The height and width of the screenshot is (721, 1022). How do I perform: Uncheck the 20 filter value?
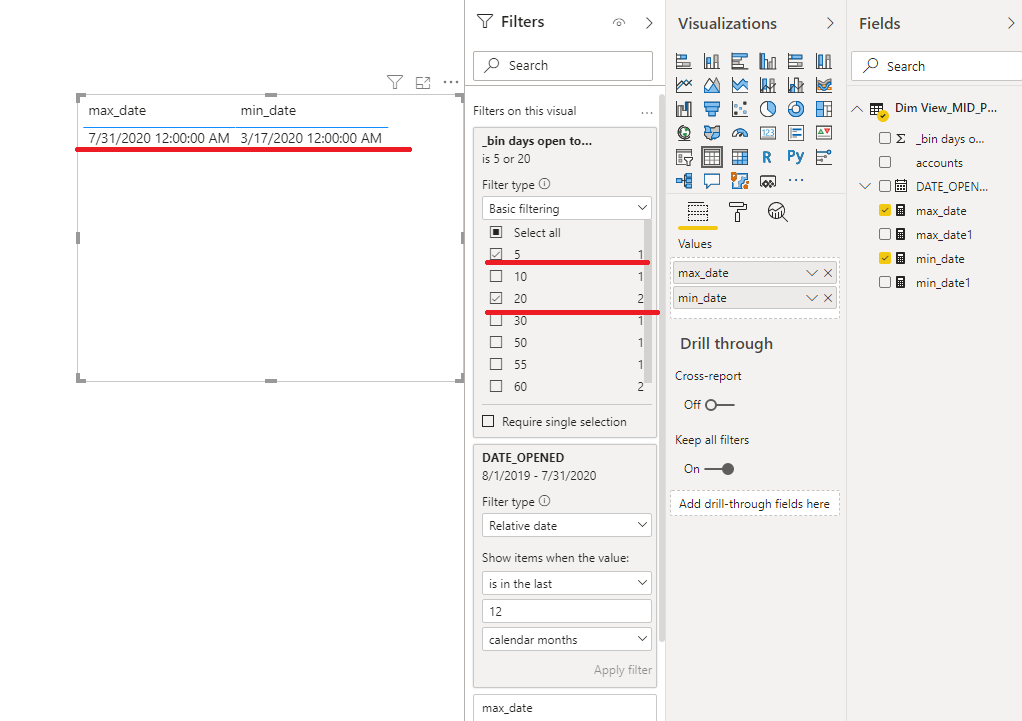(x=496, y=298)
